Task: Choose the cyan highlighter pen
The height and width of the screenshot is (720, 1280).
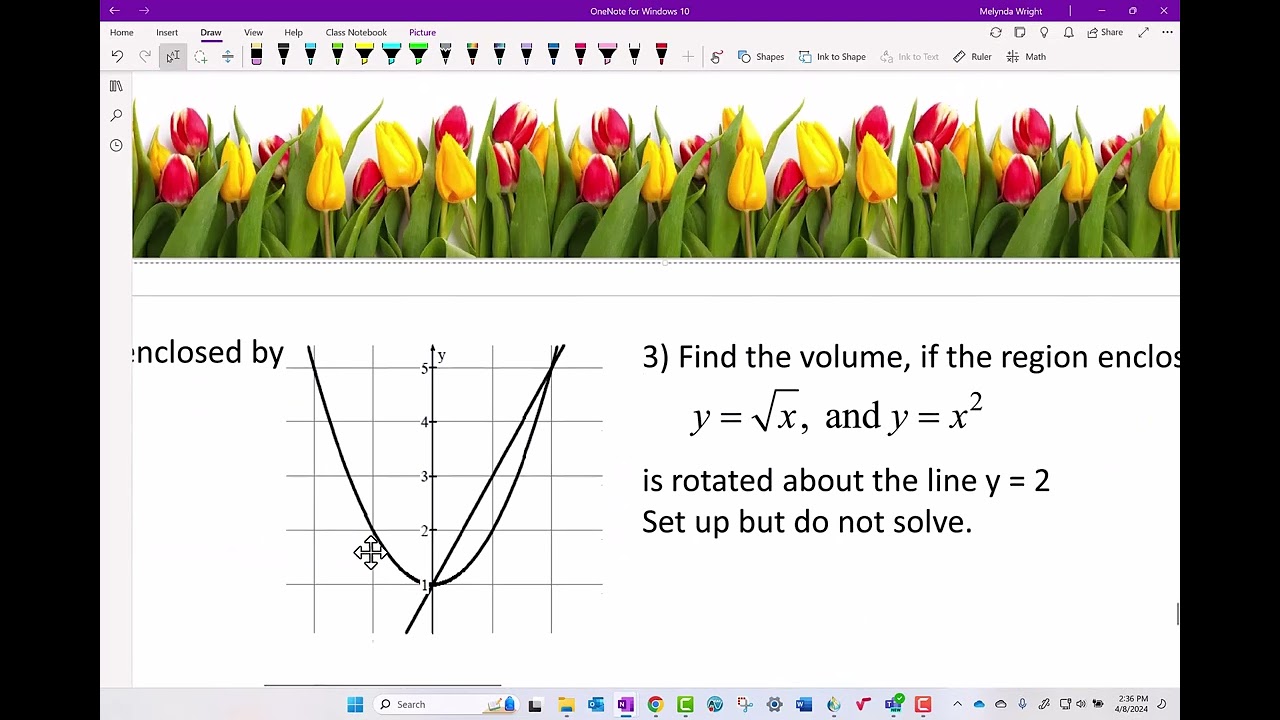Action: coord(391,55)
